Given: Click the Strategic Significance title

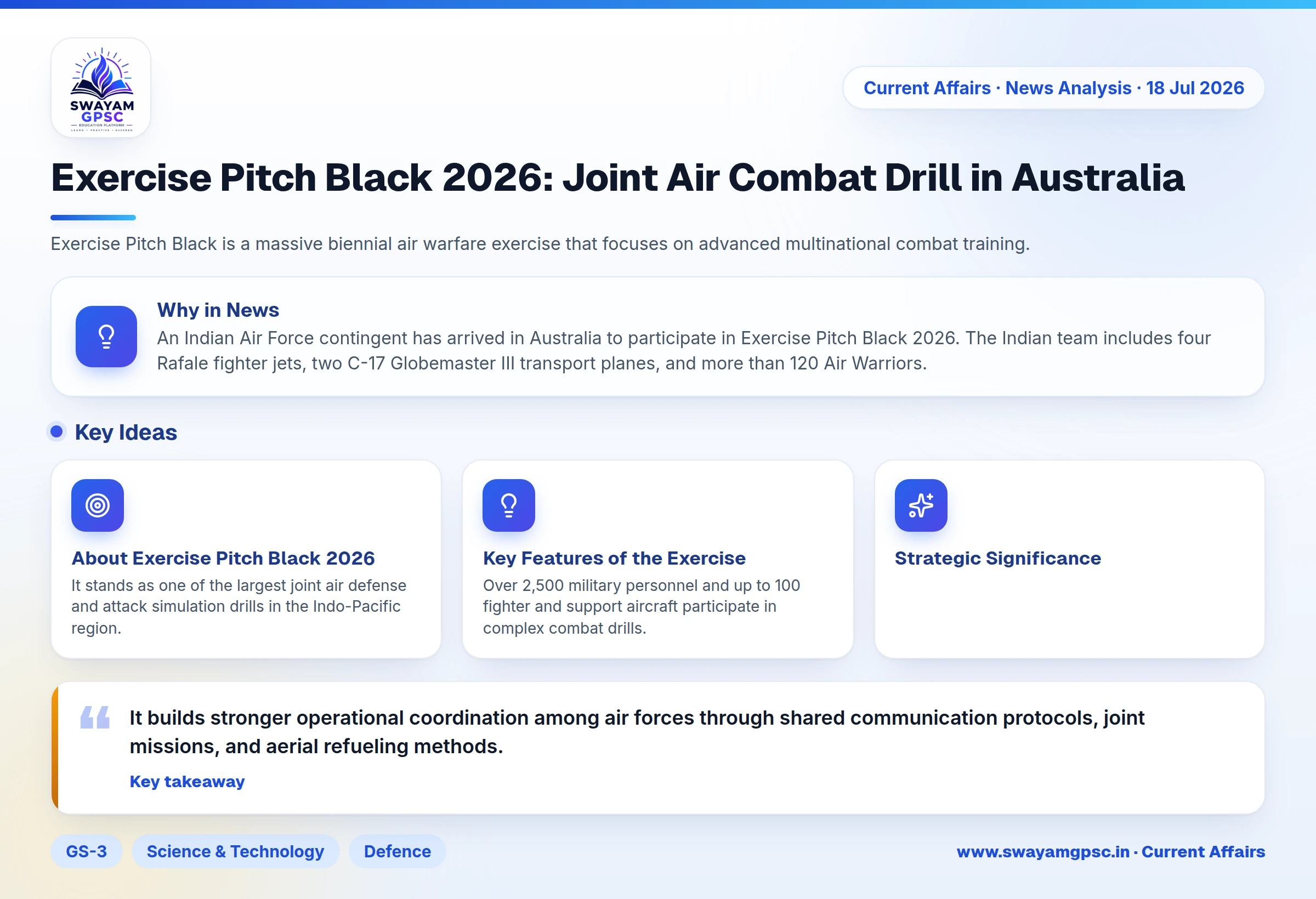Looking at the screenshot, I should click(998, 558).
